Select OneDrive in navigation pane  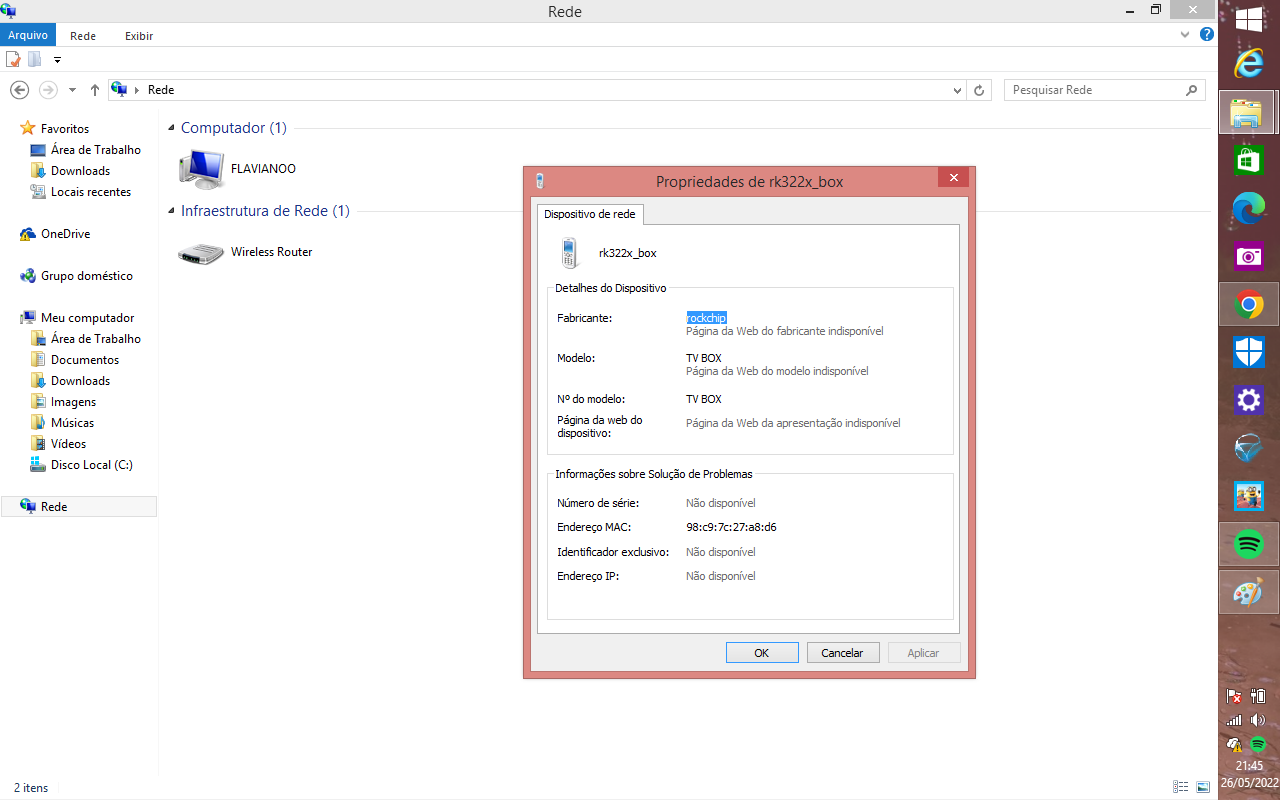coord(65,234)
